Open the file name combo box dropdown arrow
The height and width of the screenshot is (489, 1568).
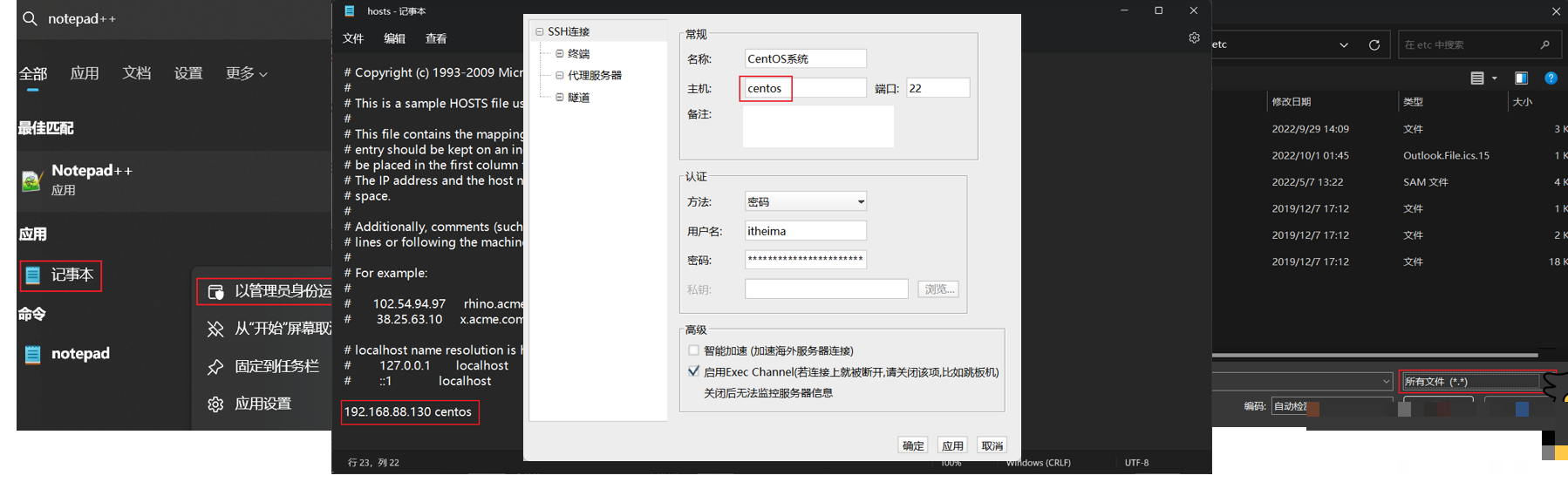coord(1386,382)
